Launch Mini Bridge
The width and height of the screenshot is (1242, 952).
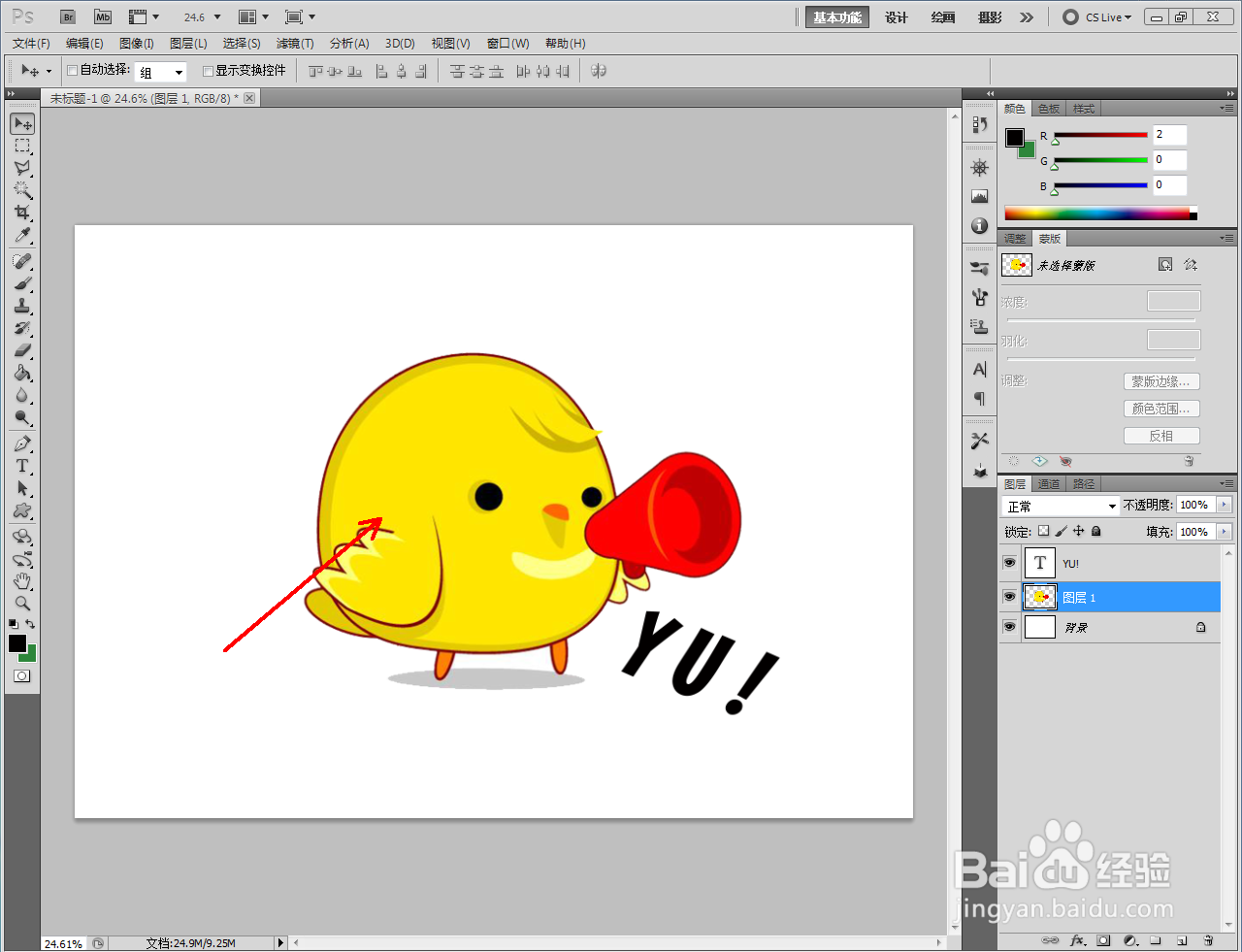click(103, 17)
